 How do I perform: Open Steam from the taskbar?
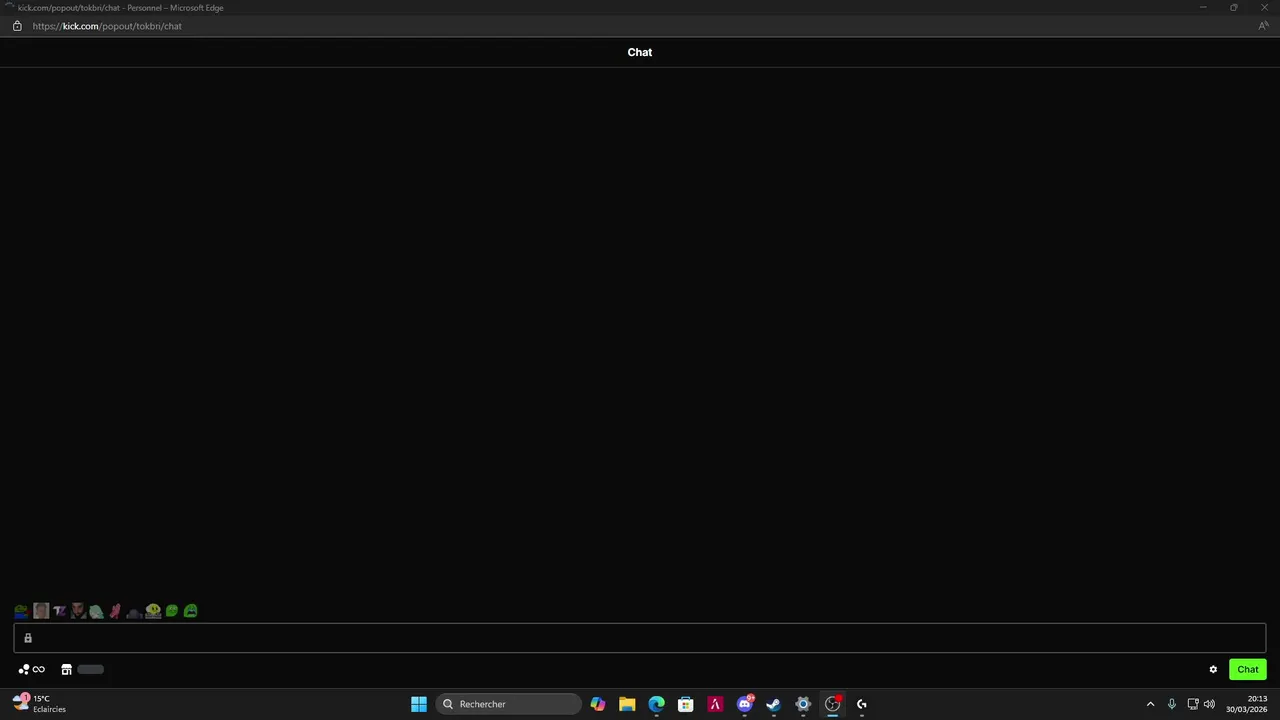click(x=773, y=704)
